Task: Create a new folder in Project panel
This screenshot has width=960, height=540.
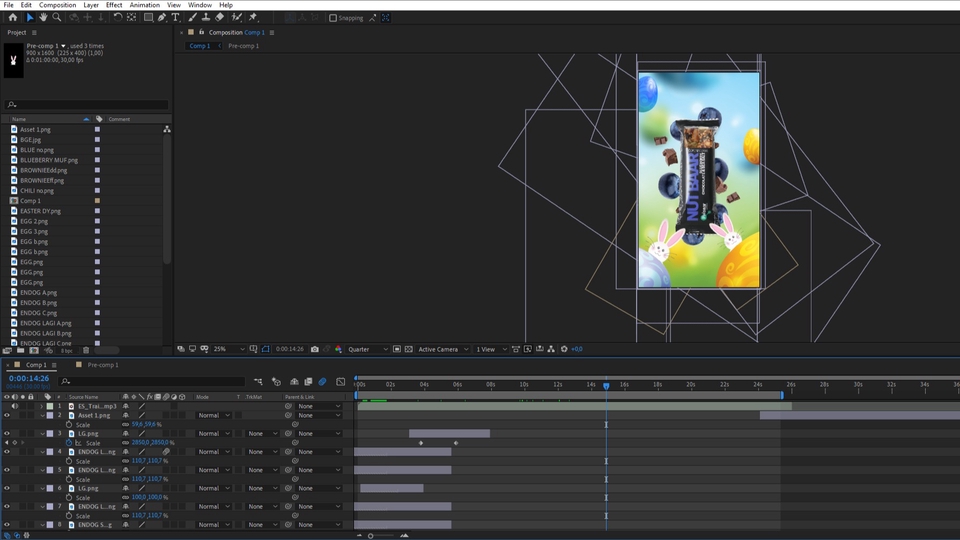Action: point(21,350)
